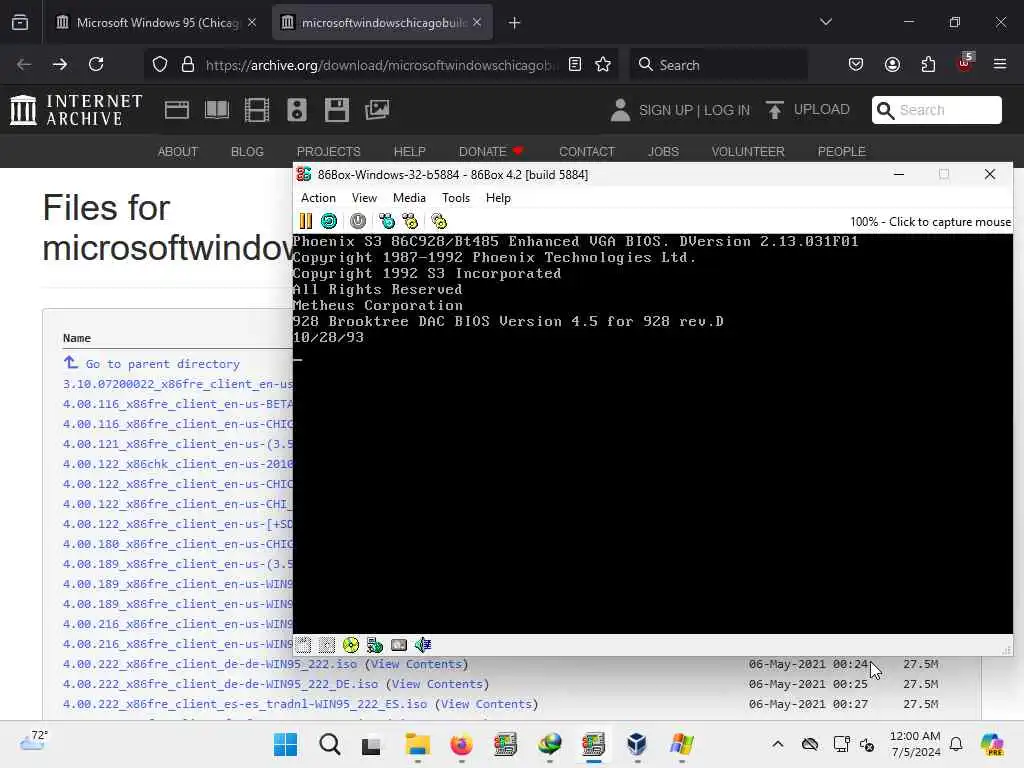Click the Firefox search box
This screenshot has width=1024, height=768.
click(x=718, y=65)
